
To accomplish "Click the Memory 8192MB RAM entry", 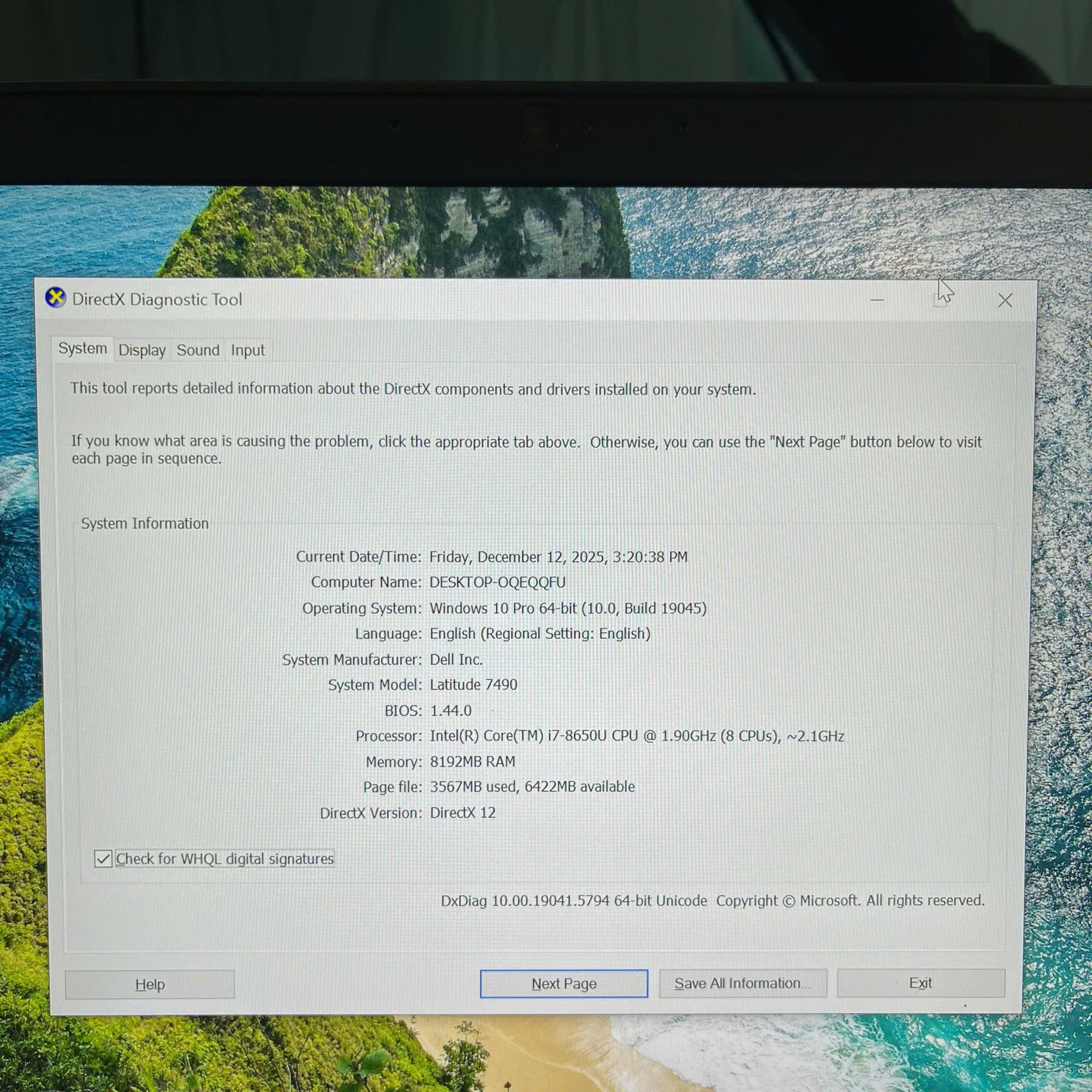I will pyautogui.click(x=472, y=761).
